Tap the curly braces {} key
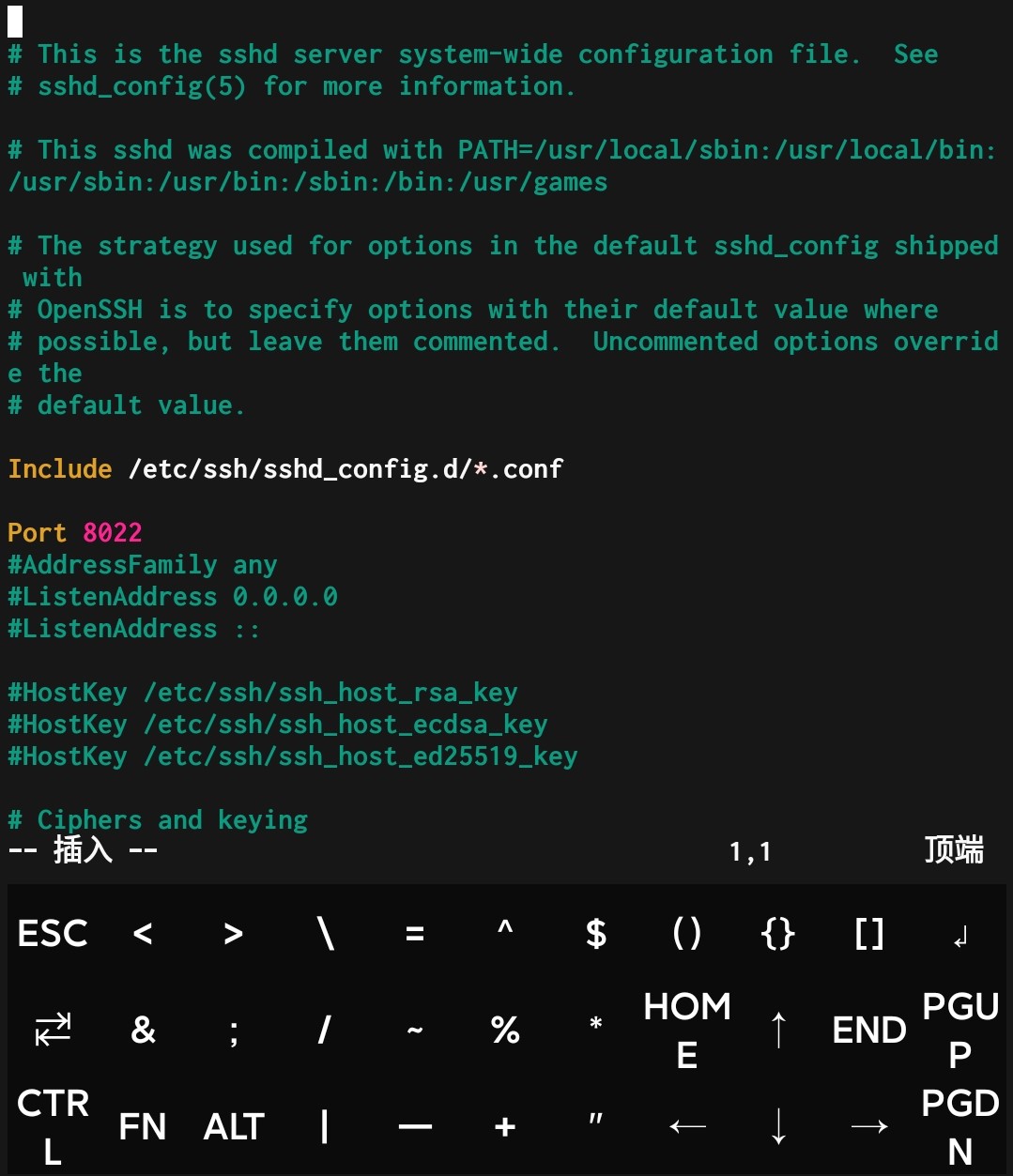This screenshot has height=1176, width=1013. coord(778,933)
